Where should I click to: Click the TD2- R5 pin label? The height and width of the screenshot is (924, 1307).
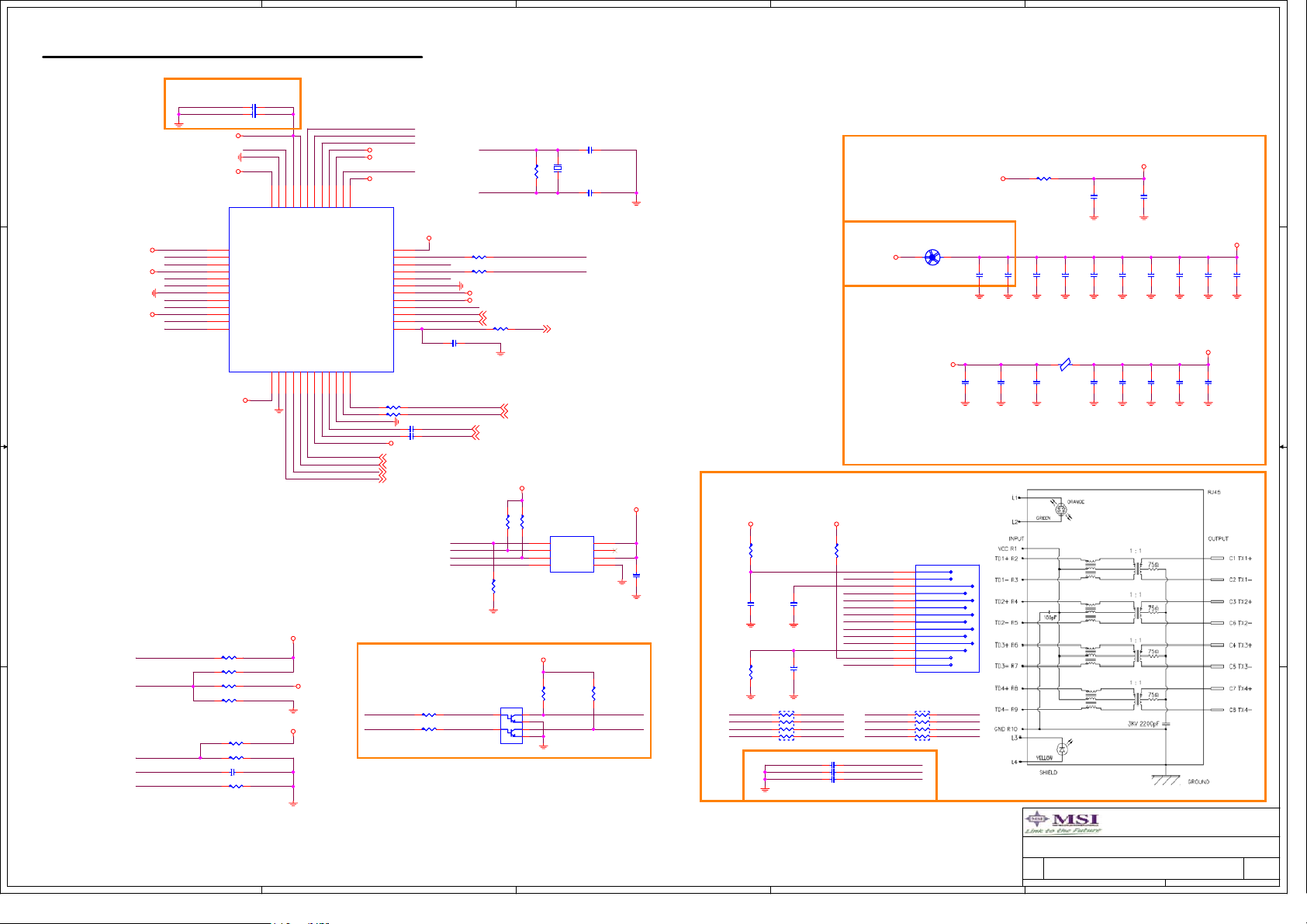1006,623
